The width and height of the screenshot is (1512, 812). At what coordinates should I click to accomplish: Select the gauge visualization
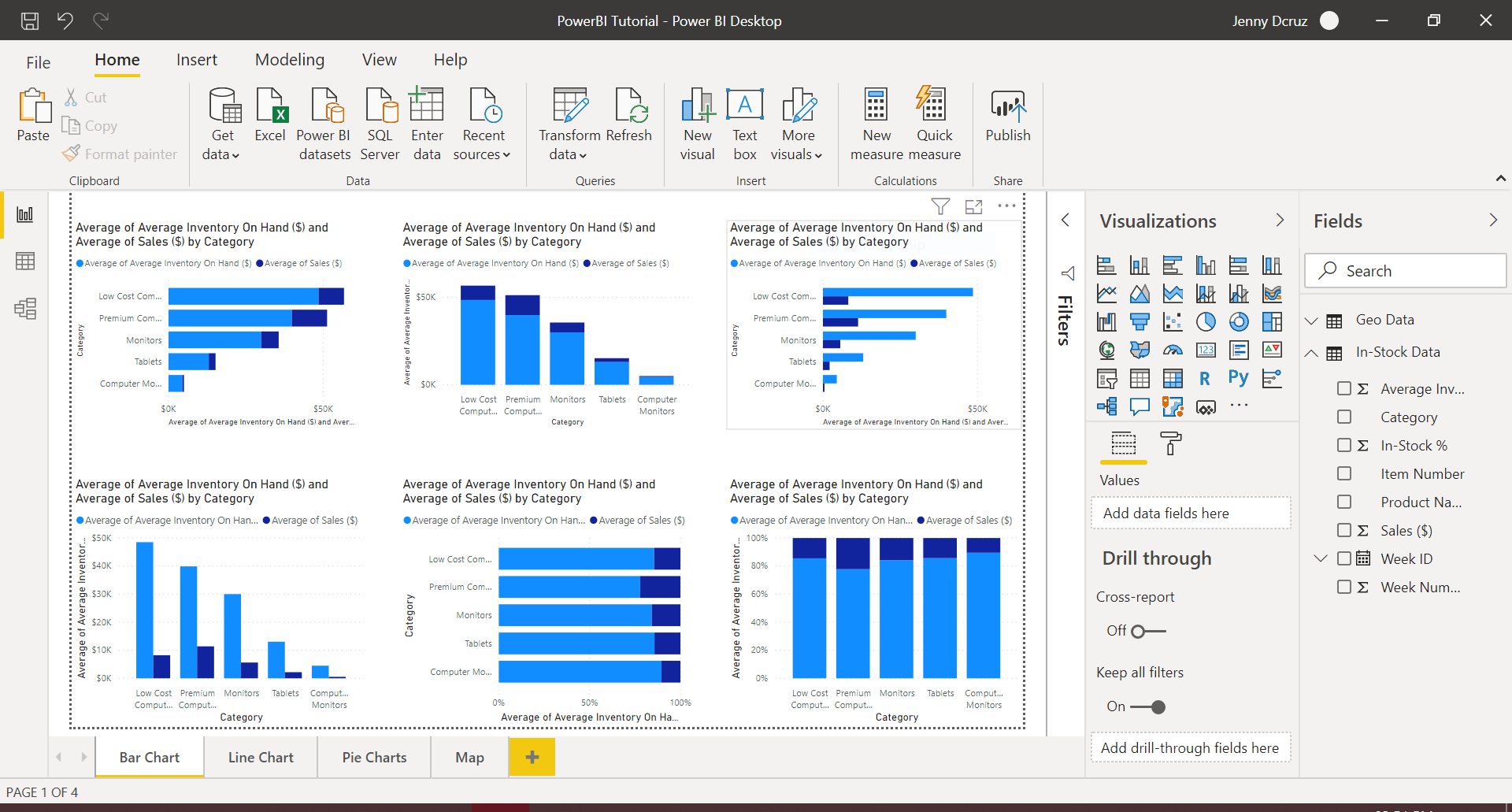pos(1173,350)
